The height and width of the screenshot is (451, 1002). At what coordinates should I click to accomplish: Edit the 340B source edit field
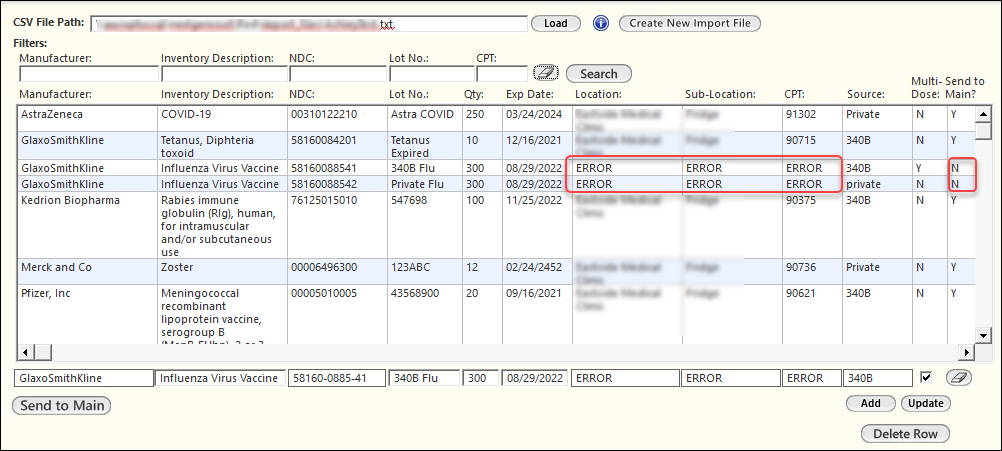click(877, 378)
